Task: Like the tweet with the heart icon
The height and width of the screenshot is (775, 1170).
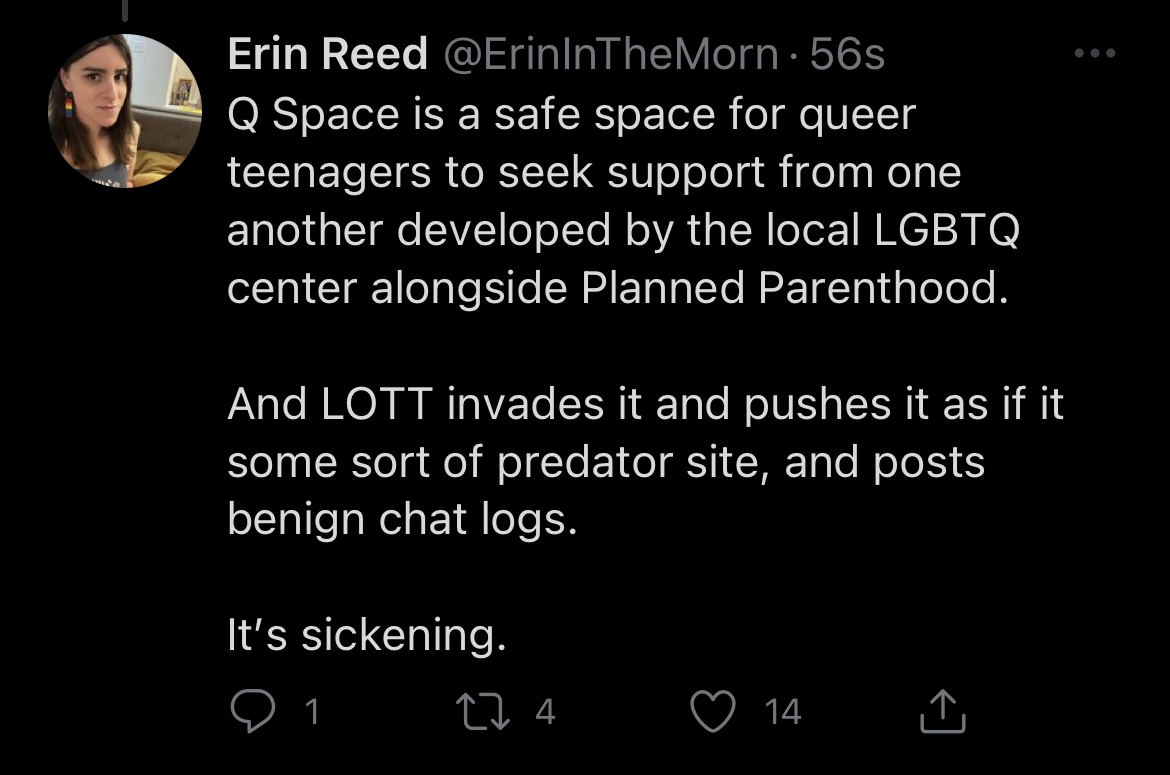Action: [712, 711]
